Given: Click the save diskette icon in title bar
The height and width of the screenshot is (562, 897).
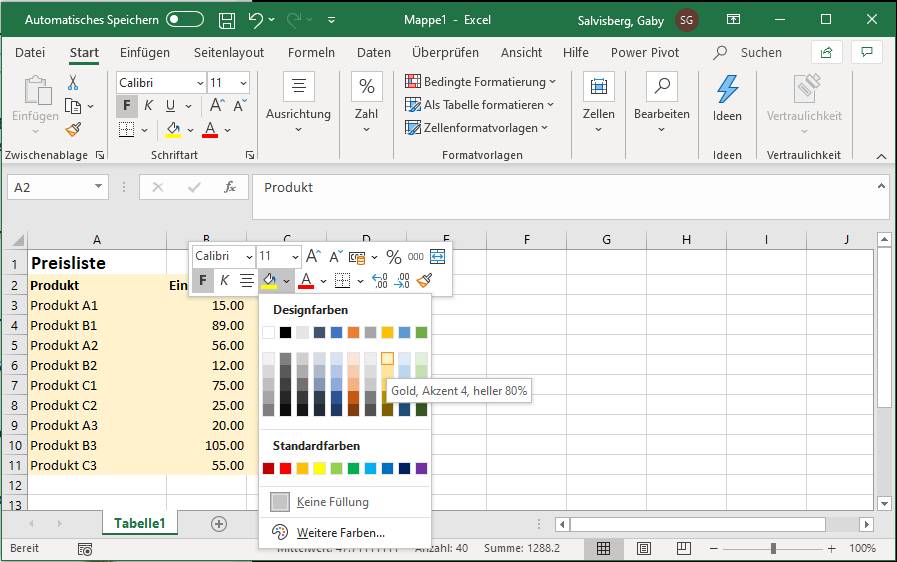Looking at the screenshot, I should [x=227, y=20].
